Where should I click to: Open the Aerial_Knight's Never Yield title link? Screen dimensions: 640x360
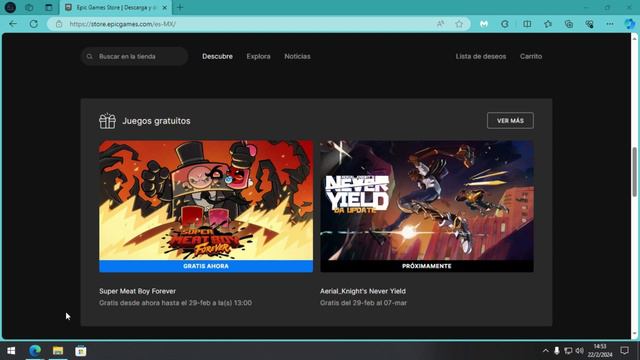[363, 291]
